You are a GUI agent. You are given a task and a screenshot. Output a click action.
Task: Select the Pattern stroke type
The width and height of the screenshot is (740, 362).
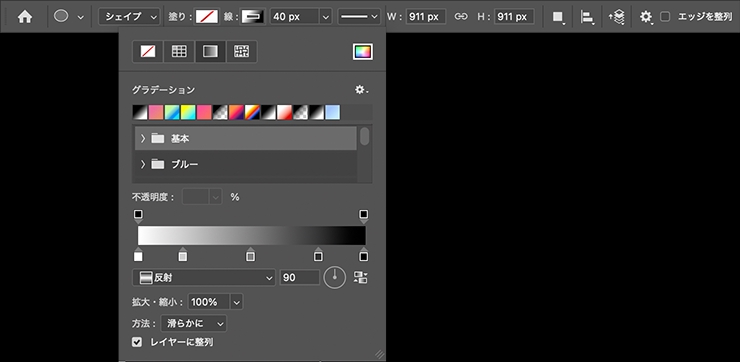[241, 51]
